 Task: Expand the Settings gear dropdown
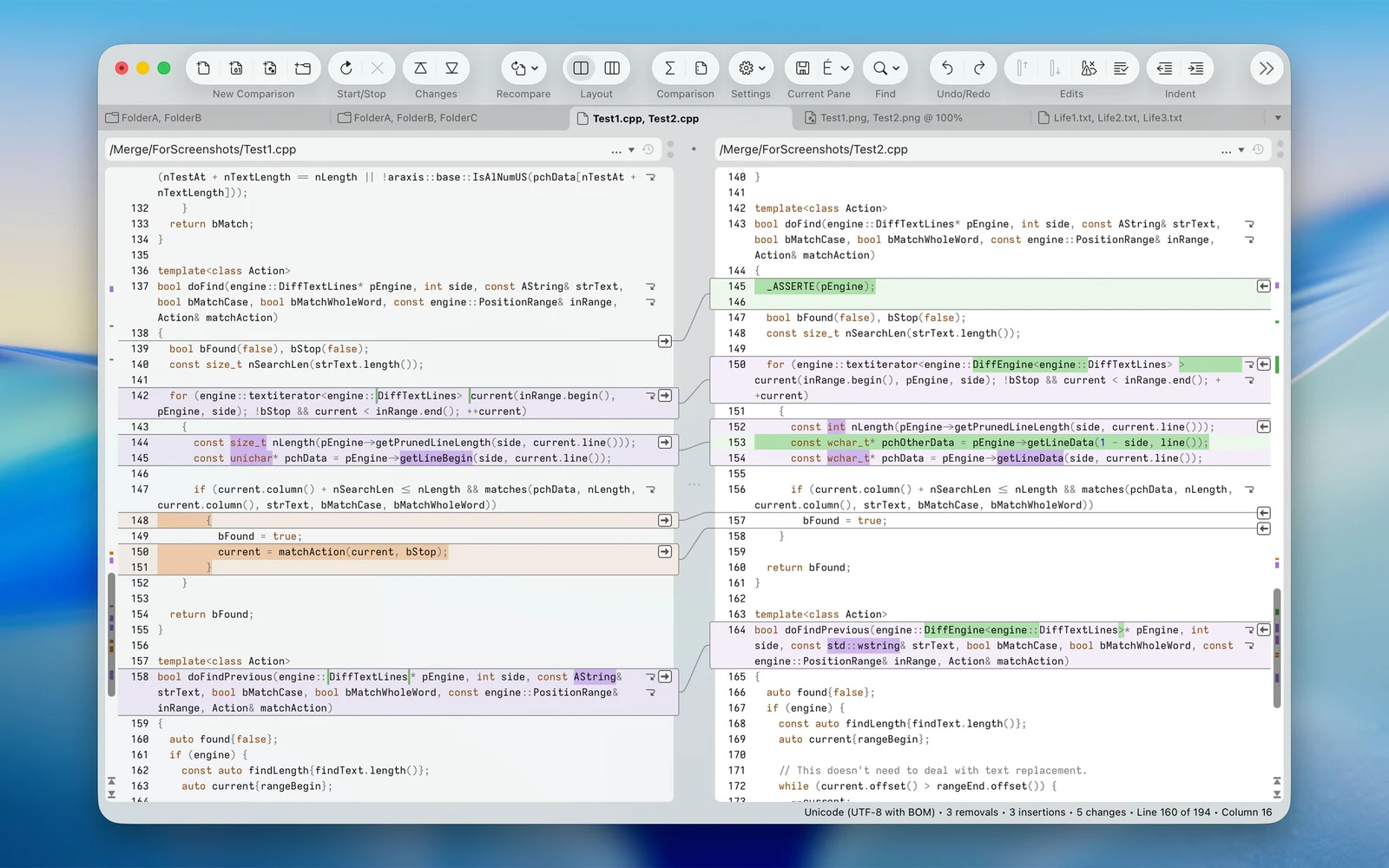pos(752,68)
